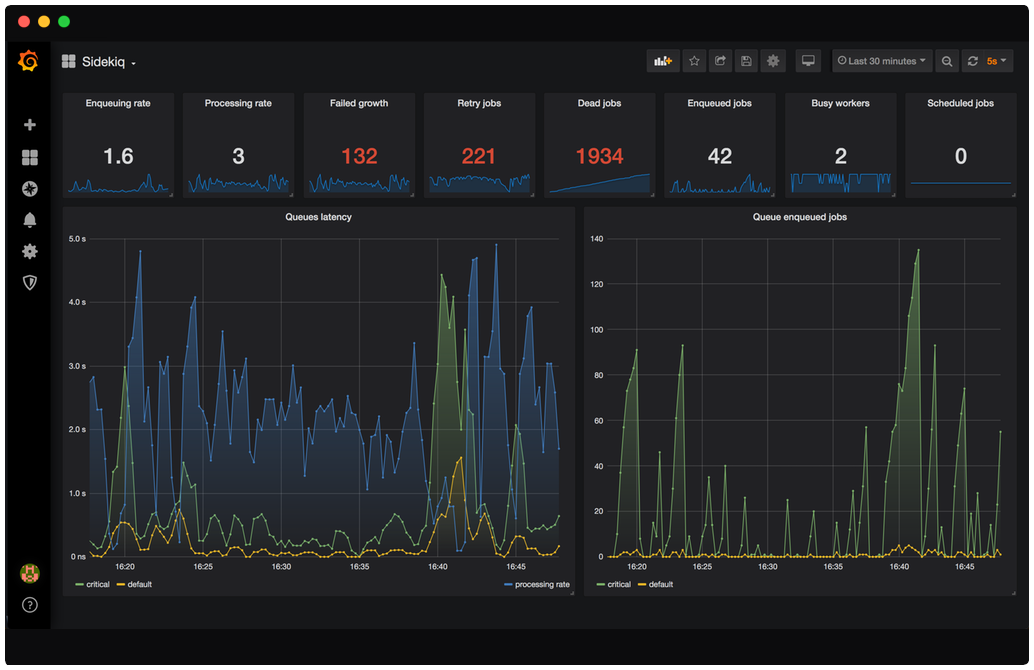Click the user avatar in sidebar

tap(30, 573)
